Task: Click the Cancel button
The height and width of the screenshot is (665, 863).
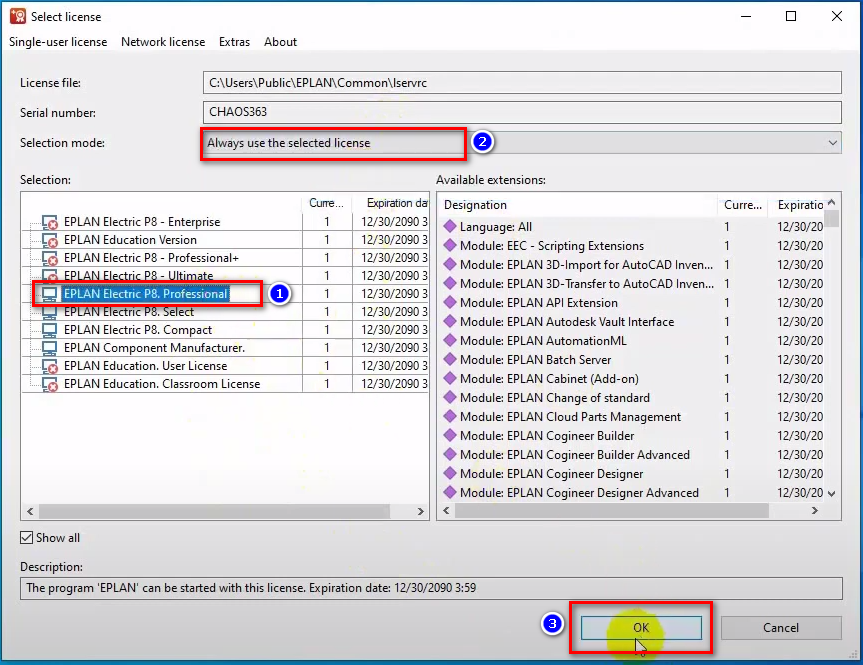Action: (781, 628)
